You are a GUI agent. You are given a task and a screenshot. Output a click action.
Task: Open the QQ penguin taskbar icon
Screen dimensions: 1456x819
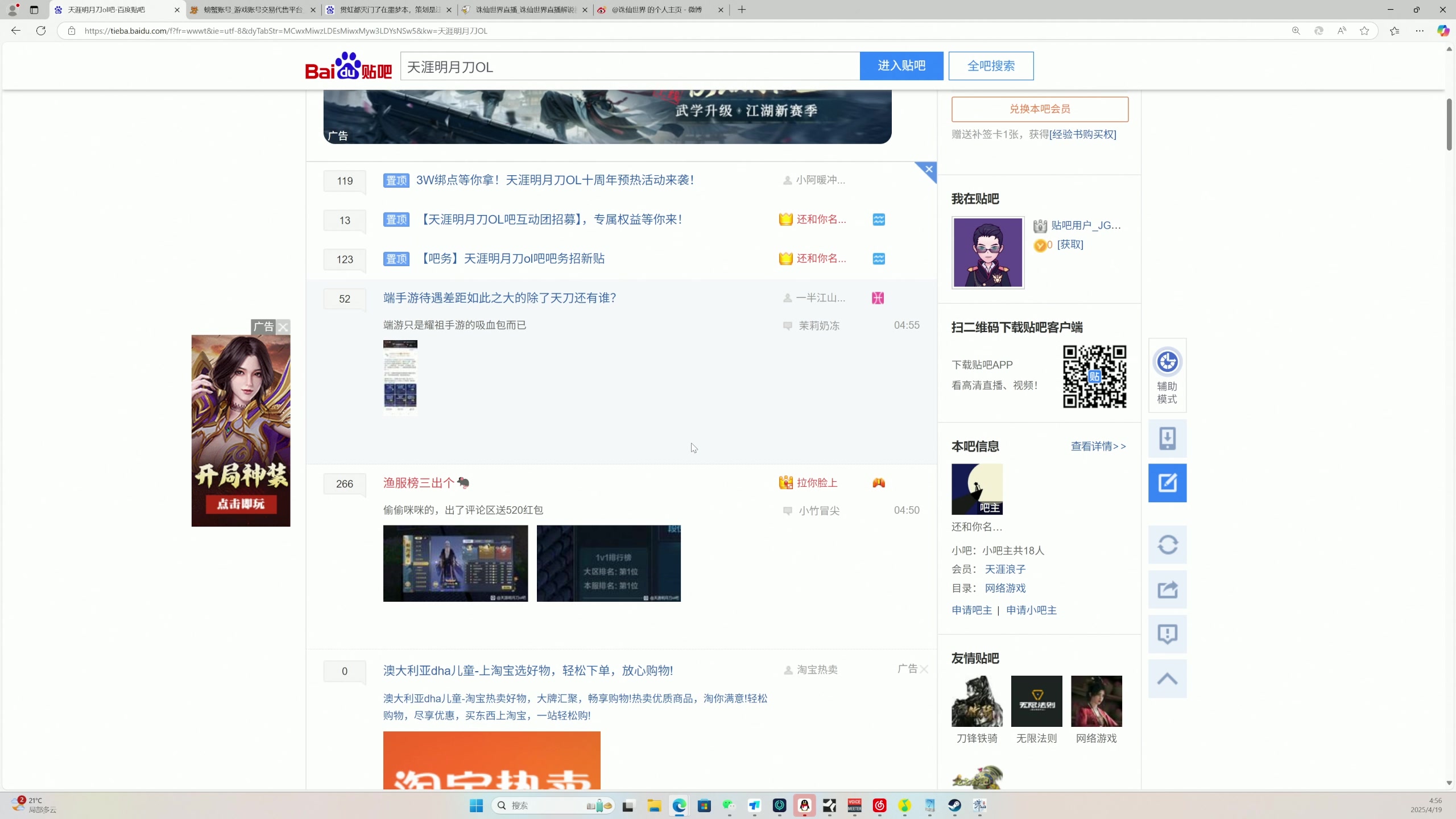click(804, 805)
